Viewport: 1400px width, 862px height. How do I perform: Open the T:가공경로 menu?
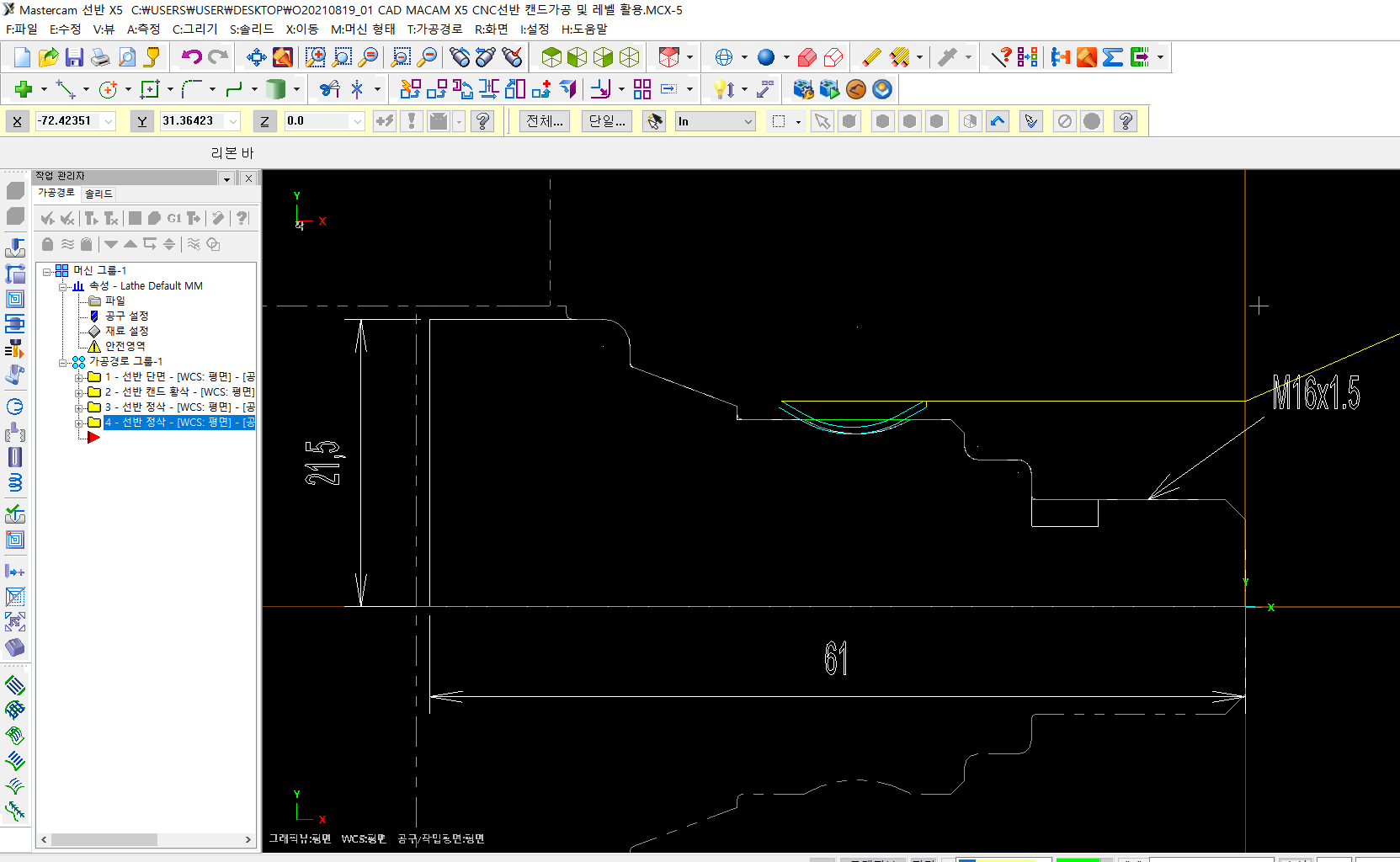click(435, 29)
